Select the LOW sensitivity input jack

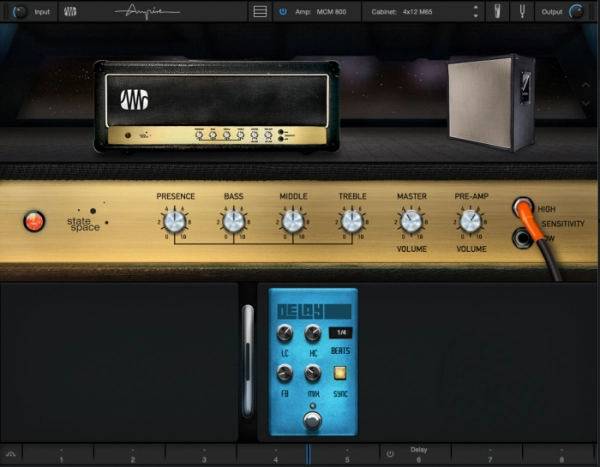(x=522, y=238)
